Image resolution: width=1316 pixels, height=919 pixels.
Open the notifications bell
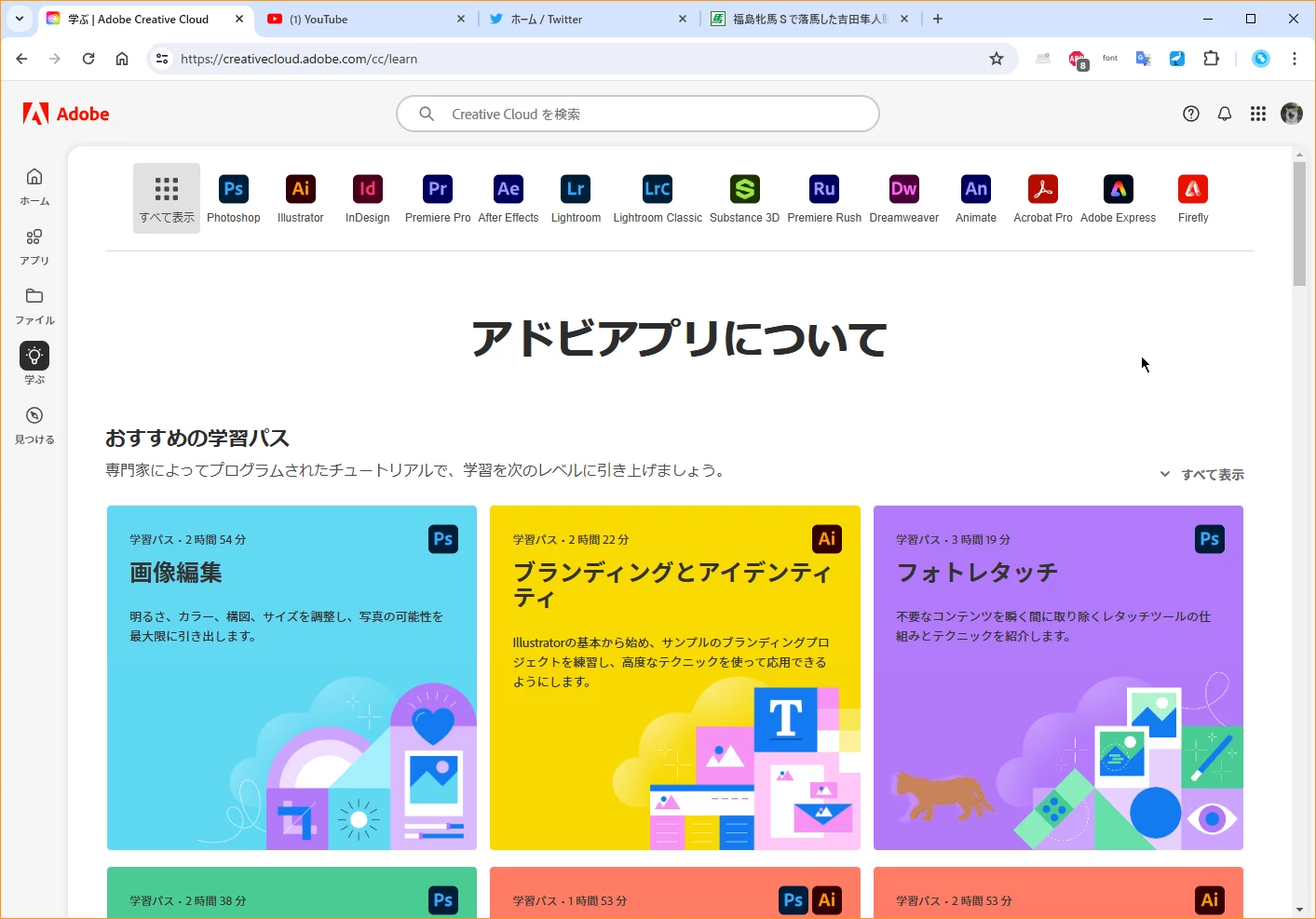coord(1225,114)
